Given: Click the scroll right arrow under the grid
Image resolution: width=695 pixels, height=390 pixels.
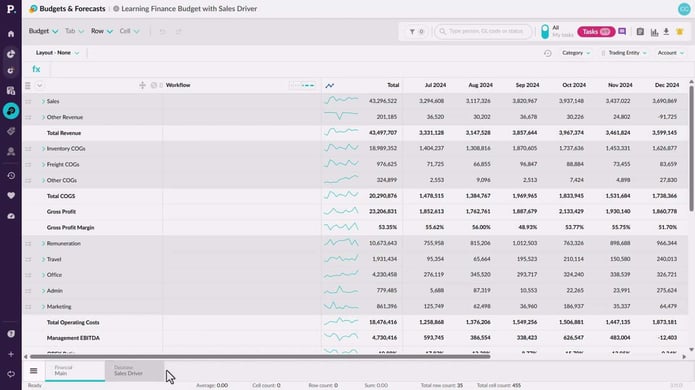Looking at the screenshot, I should pyautogui.click(x=684, y=356).
